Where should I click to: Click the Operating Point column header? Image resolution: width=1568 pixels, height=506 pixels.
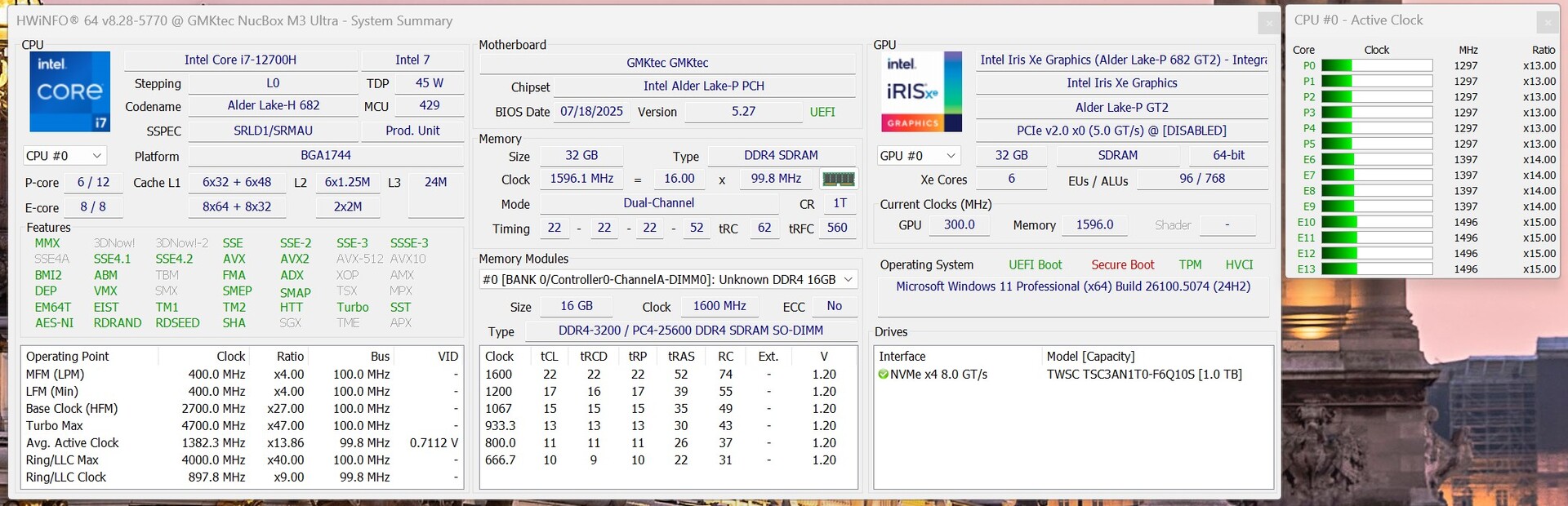click(x=68, y=357)
